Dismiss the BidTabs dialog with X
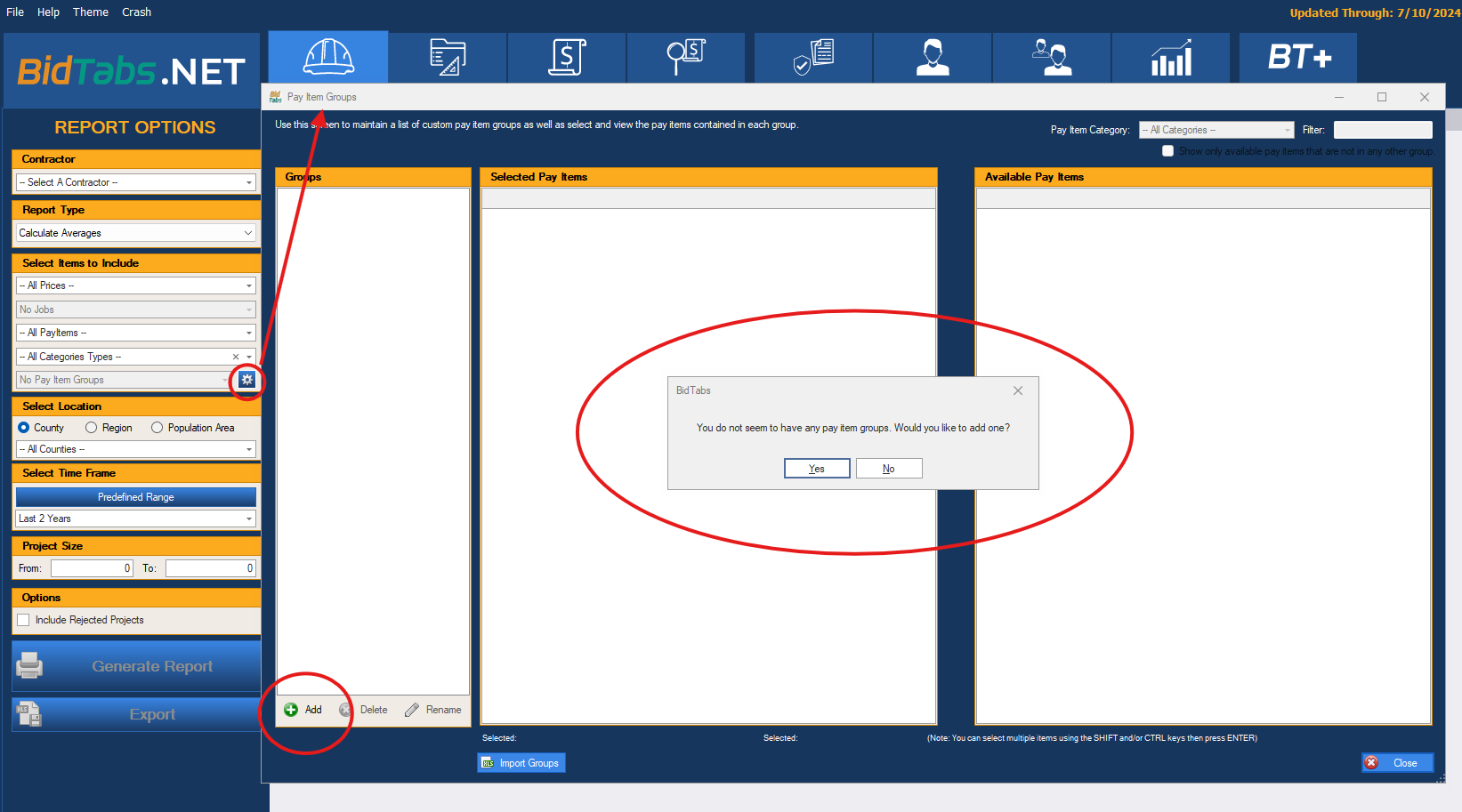 1018,390
